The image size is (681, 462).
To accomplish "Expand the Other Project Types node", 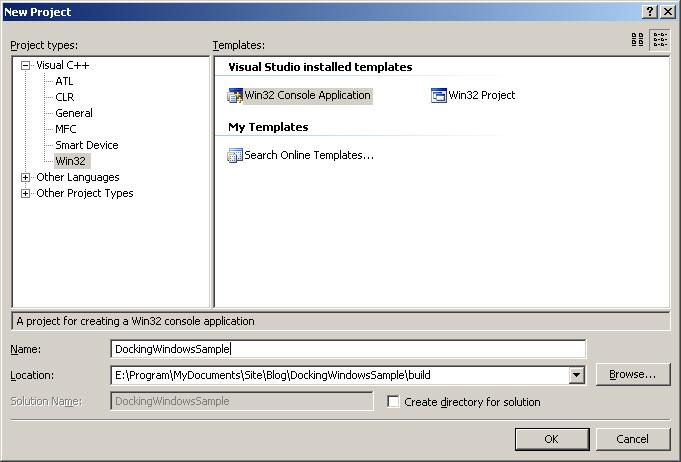I will (x=26, y=194).
